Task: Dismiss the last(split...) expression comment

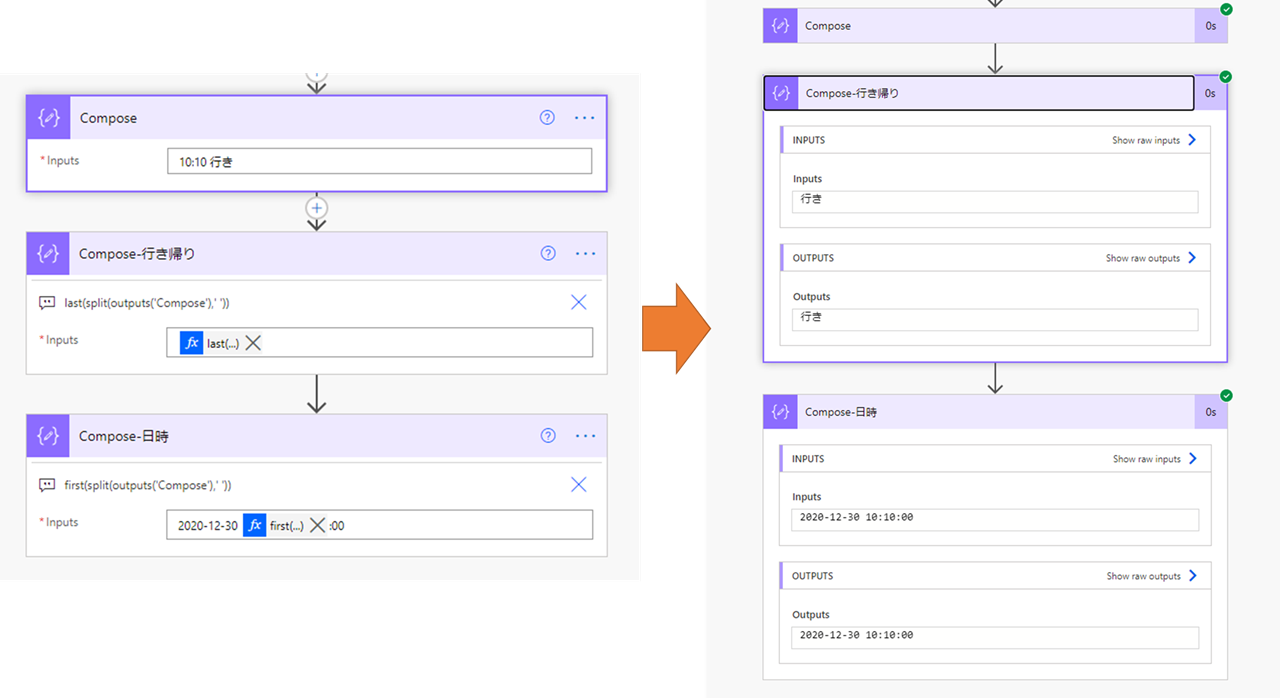Action: point(578,302)
